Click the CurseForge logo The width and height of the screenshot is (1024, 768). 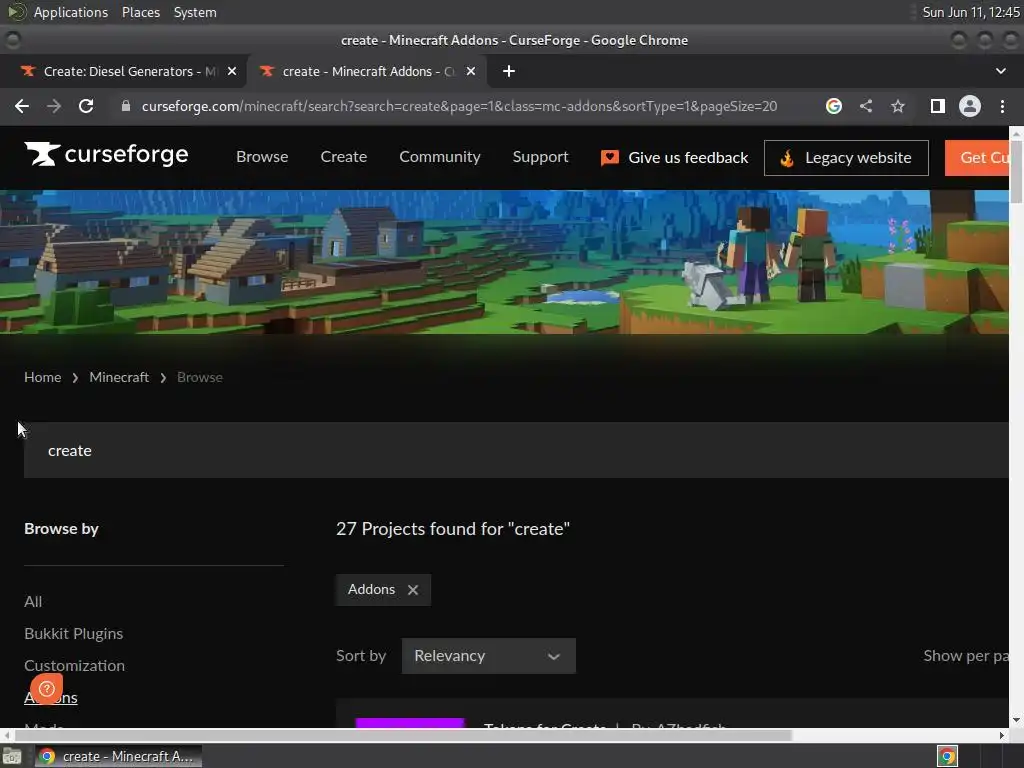click(x=106, y=154)
